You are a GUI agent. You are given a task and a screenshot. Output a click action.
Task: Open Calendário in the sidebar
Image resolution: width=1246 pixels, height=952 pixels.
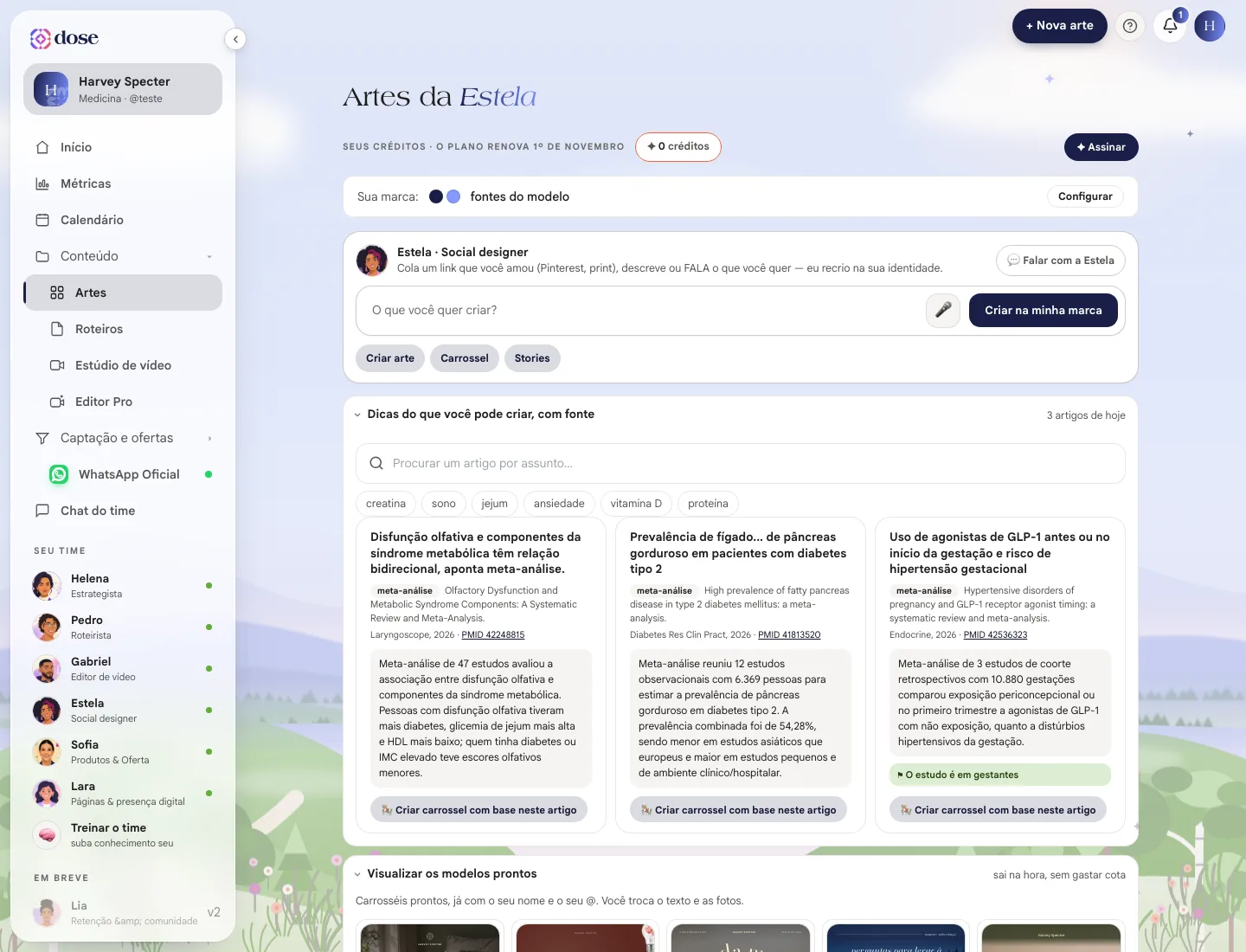click(x=123, y=220)
